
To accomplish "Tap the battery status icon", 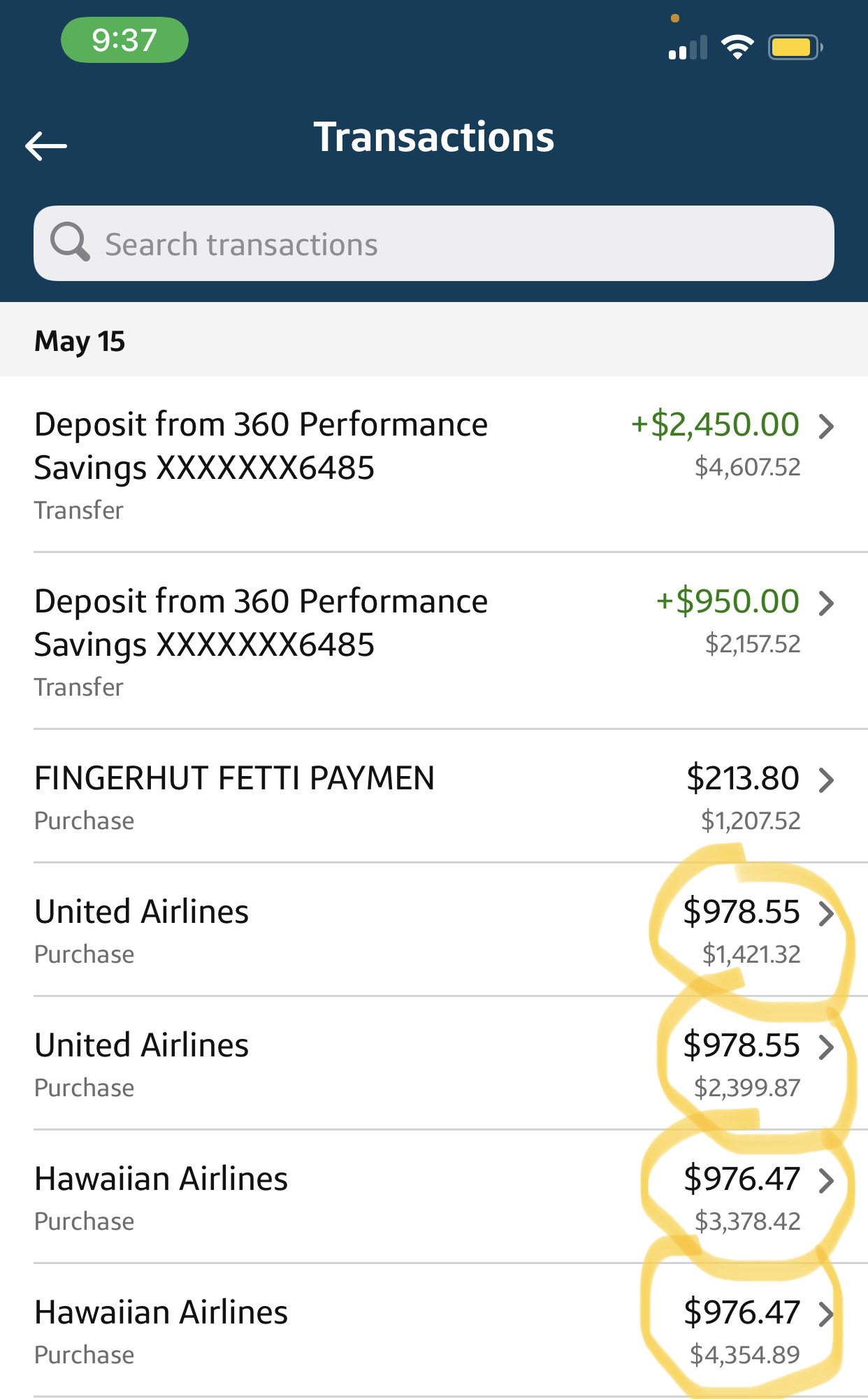I will [x=795, y=48].
